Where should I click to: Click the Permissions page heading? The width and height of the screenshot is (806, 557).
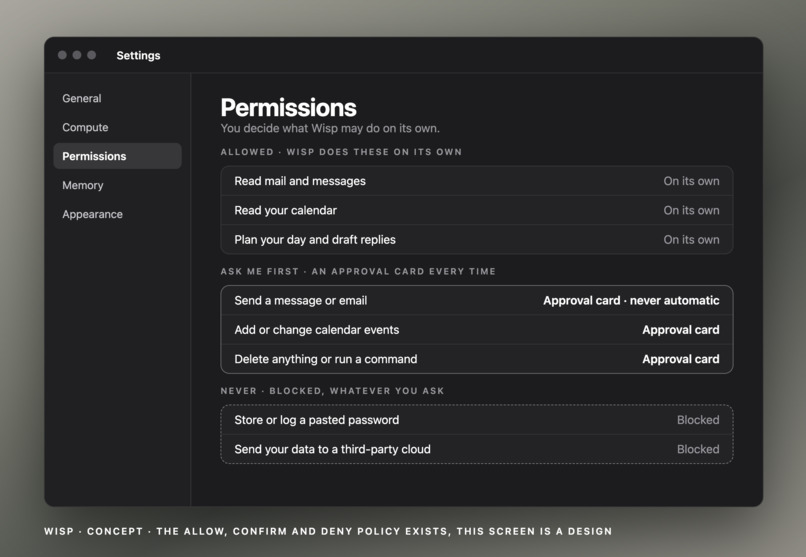click(x=288, y=108)
